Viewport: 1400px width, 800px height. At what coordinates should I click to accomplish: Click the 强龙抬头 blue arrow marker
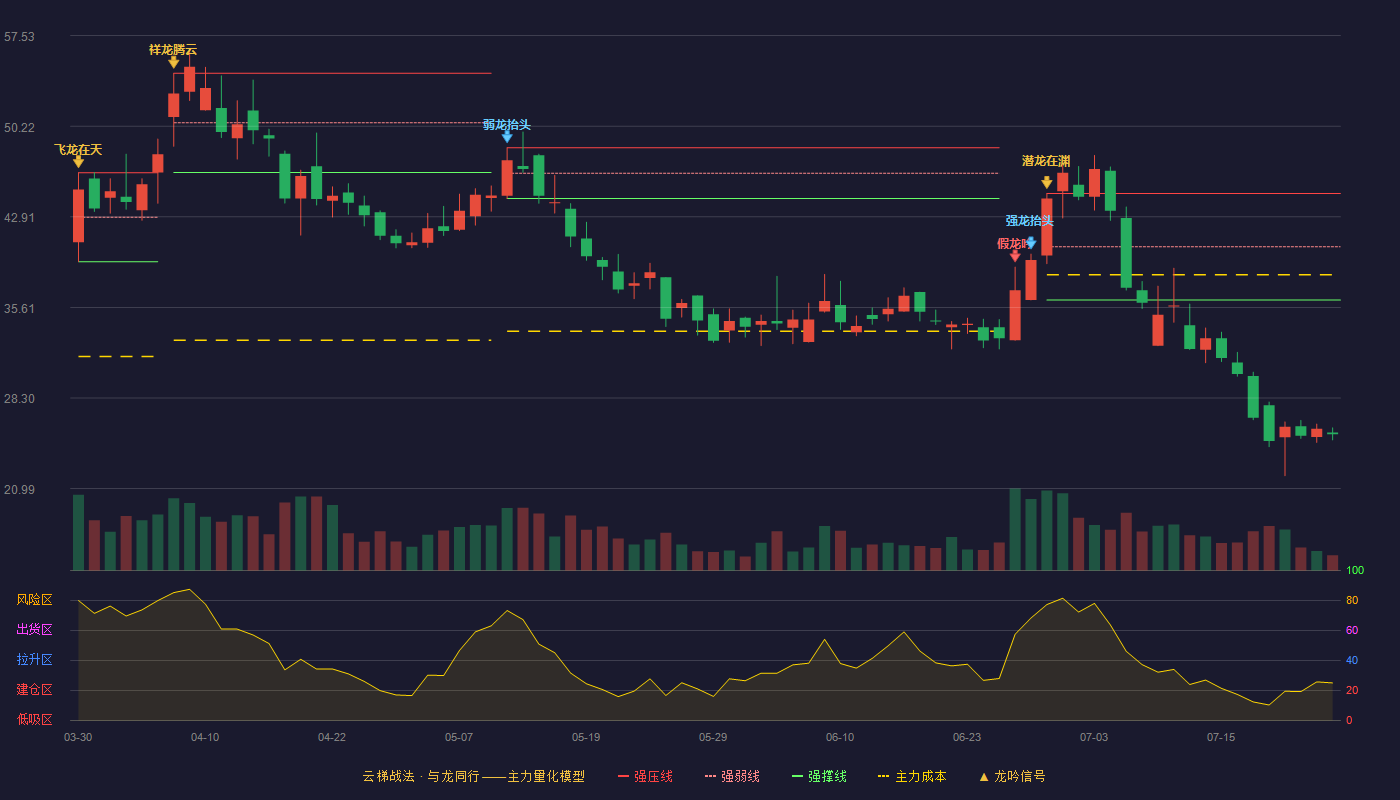coord(1031,242)
